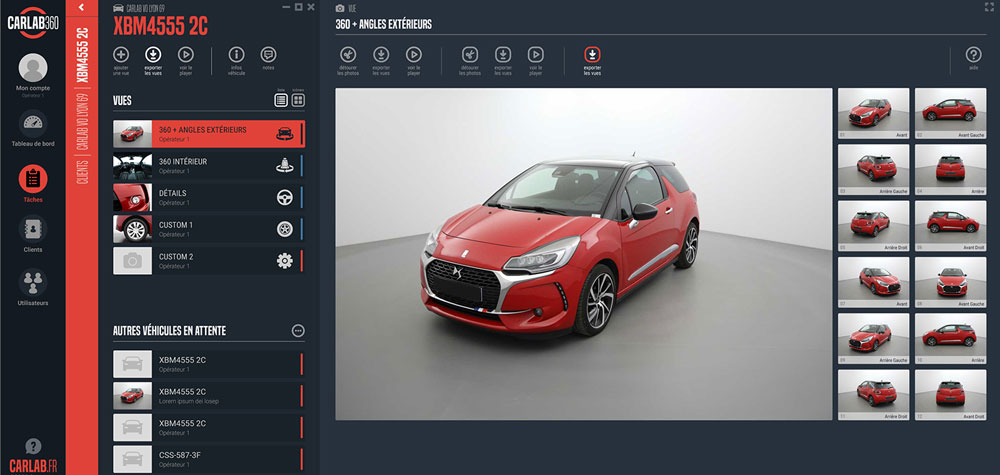Select the vertical XBM4555 2C tab
1000x475 pixels.
pos(82,55)
